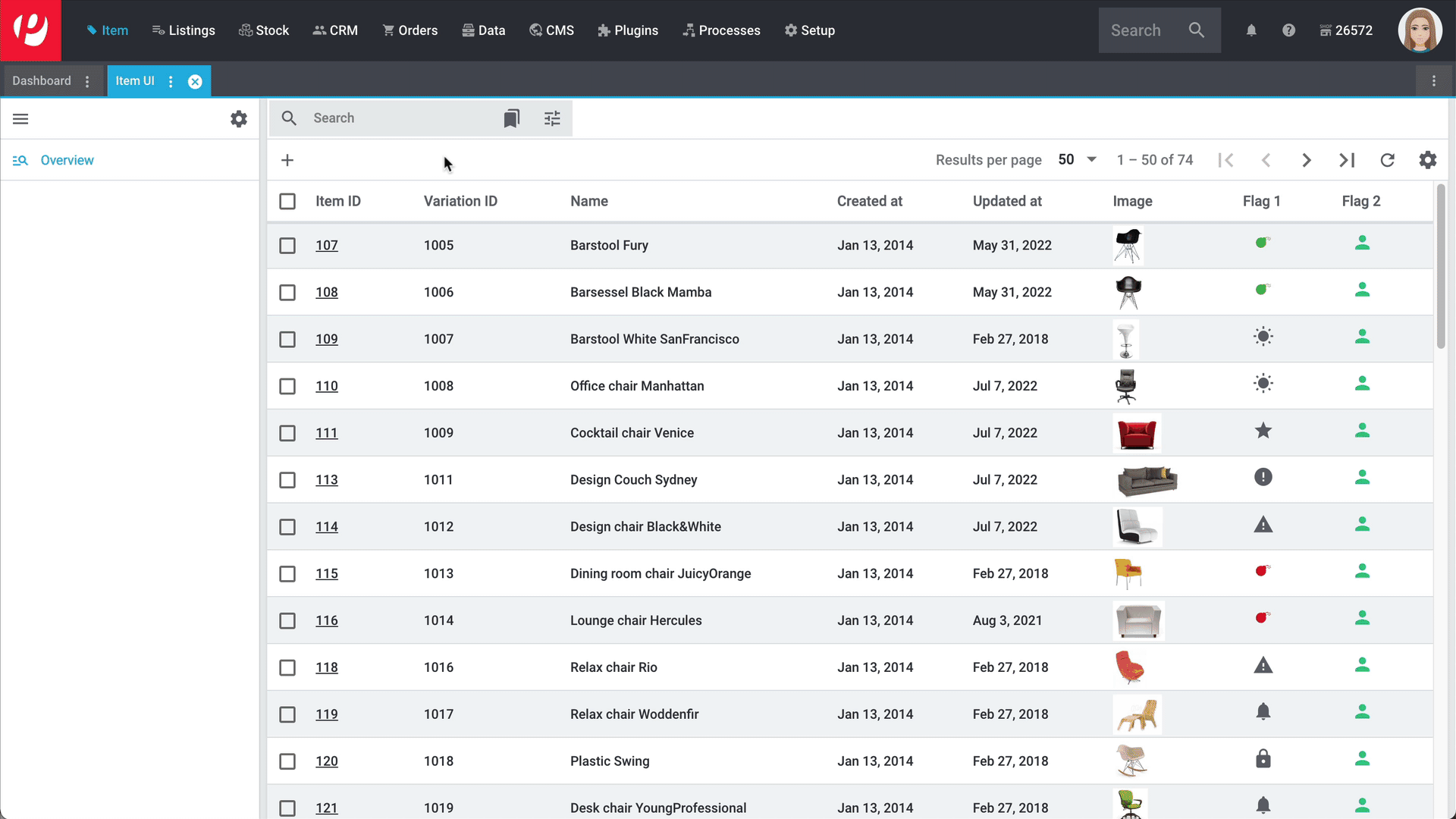Open the Plugins menu
Viewport: 1456px width, 819px height.
coord(628,30)
